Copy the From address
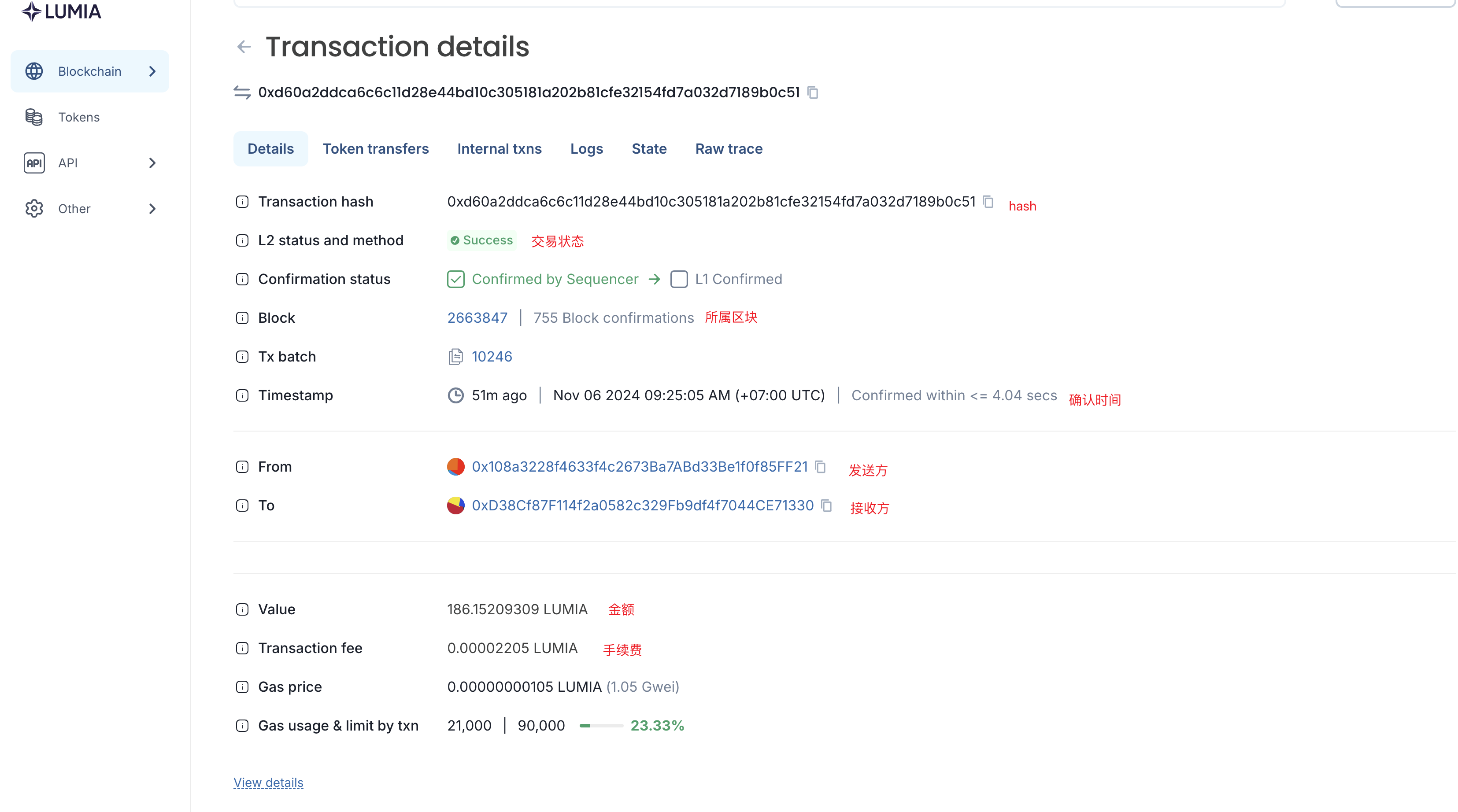1458x812 pixels. tap(820, 467)
